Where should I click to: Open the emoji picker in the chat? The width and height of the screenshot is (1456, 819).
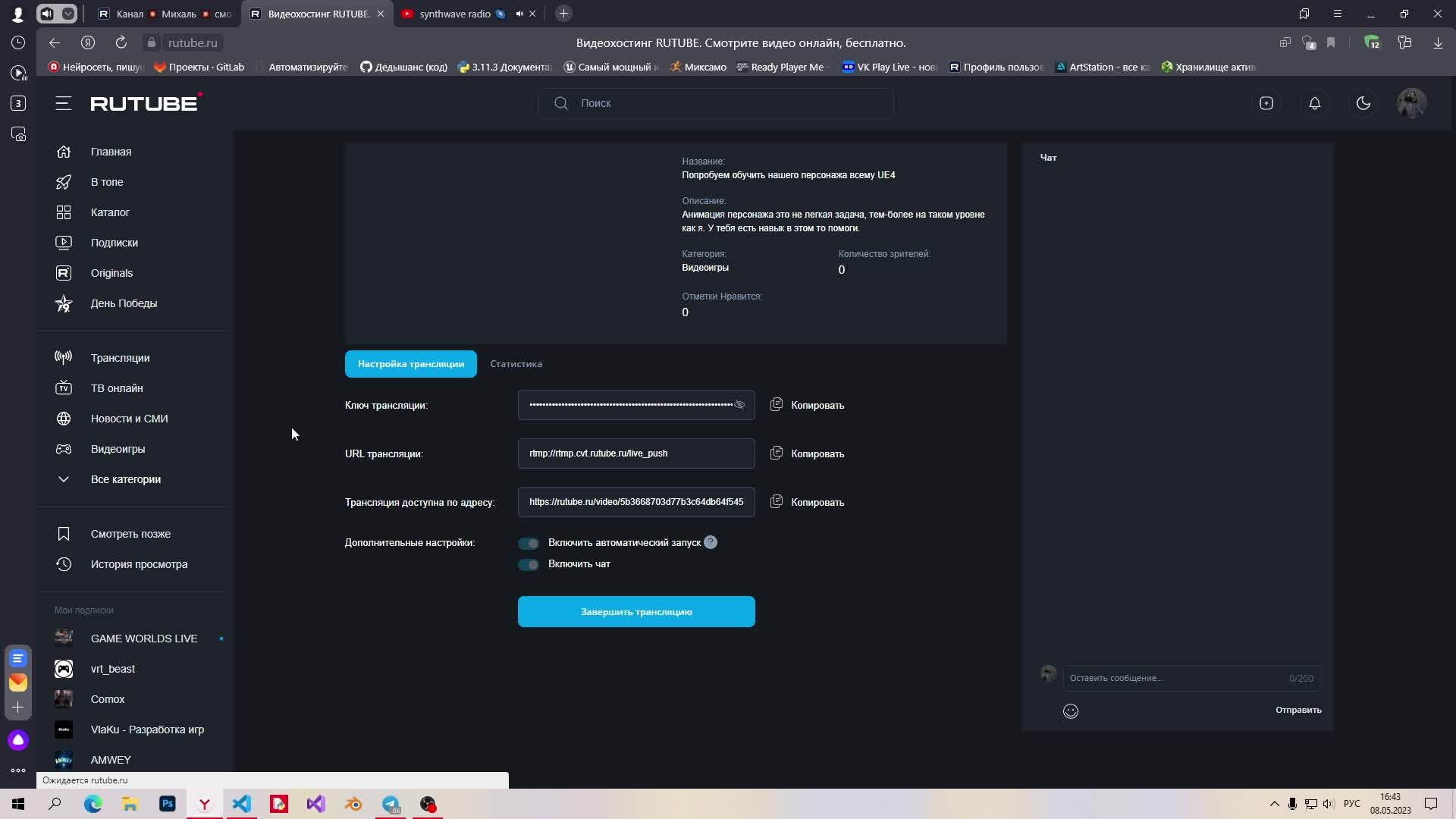click(x=1071, y=711)
